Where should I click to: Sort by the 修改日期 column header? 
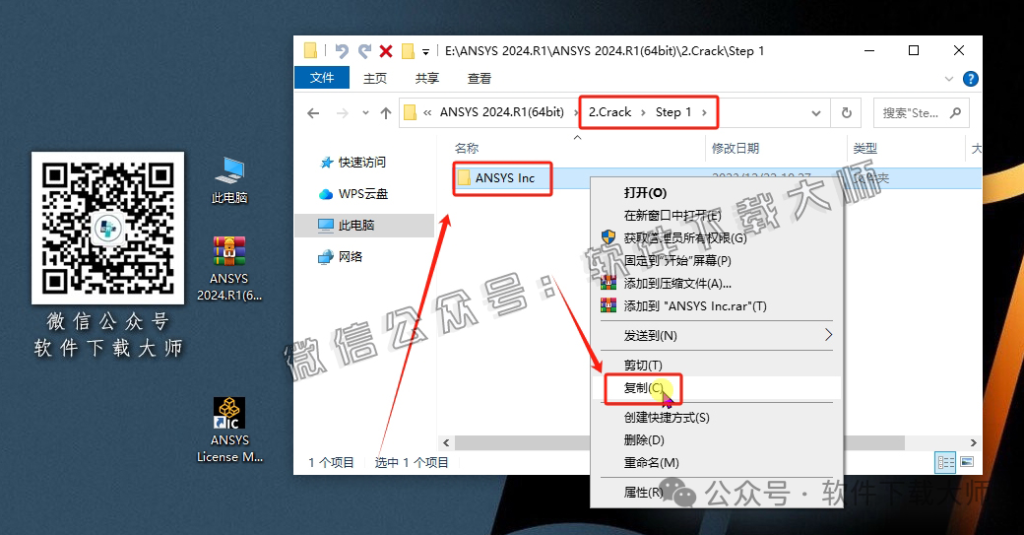click(x=735, y=148)
